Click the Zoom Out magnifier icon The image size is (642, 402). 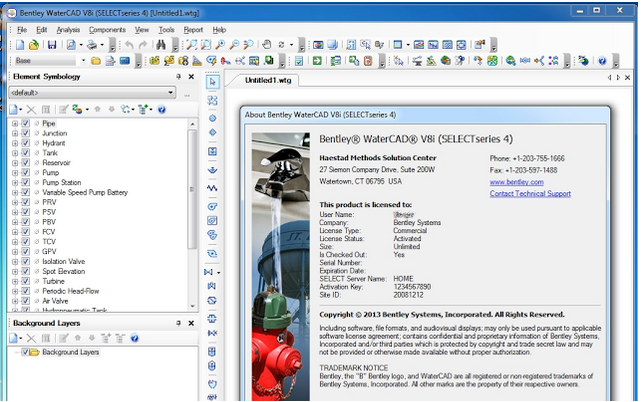click(234, 45)
